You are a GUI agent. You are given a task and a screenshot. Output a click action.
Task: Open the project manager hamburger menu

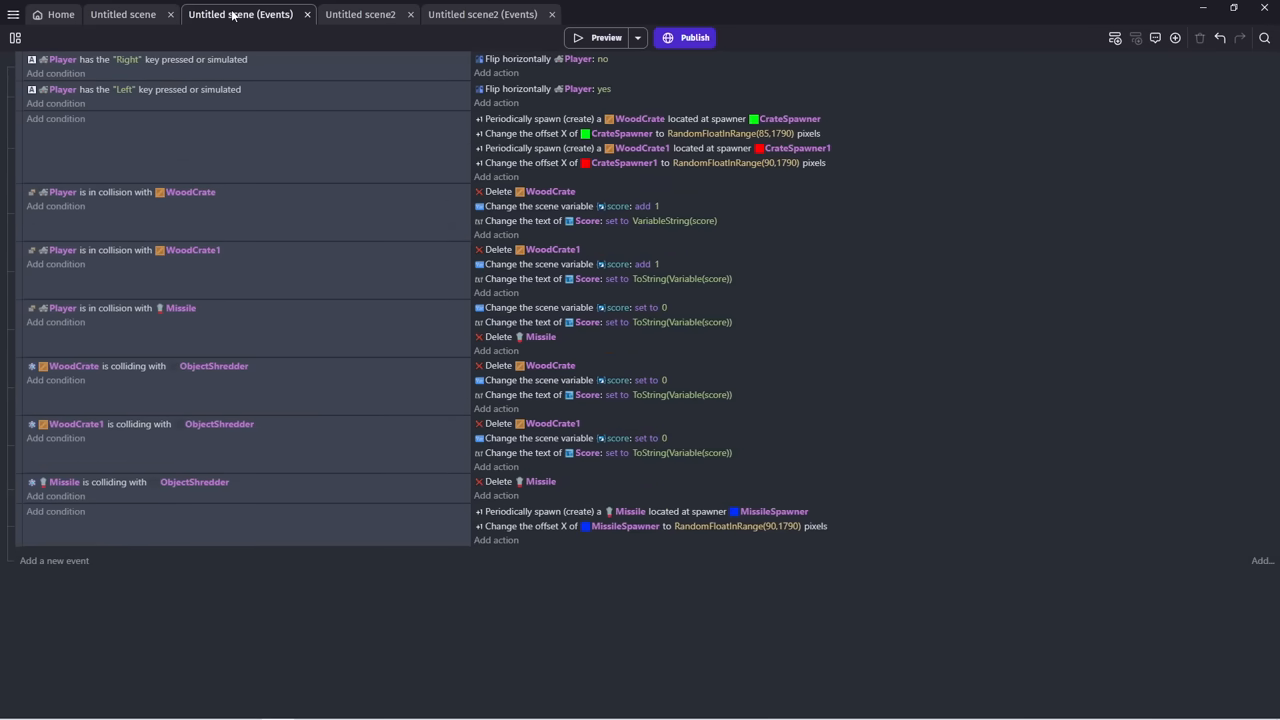pyautogui.click(x=13, y=14)
